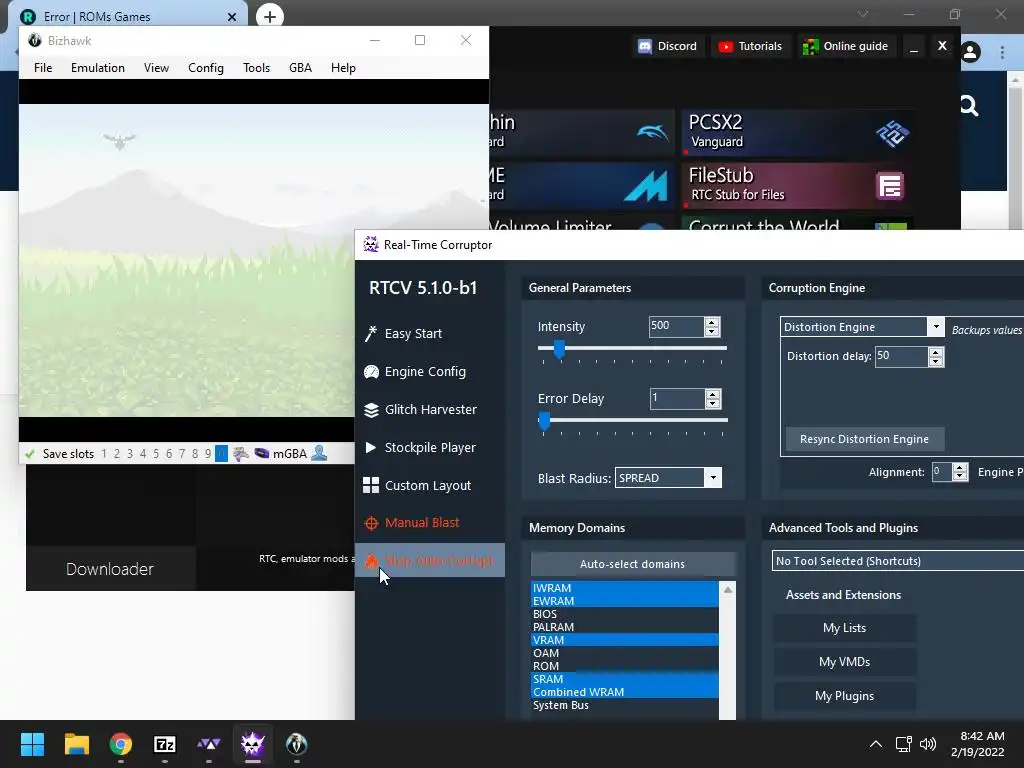1024x768 pixels.
Task: Select PALRAM memory domain
Action: [x=625, y=627]
